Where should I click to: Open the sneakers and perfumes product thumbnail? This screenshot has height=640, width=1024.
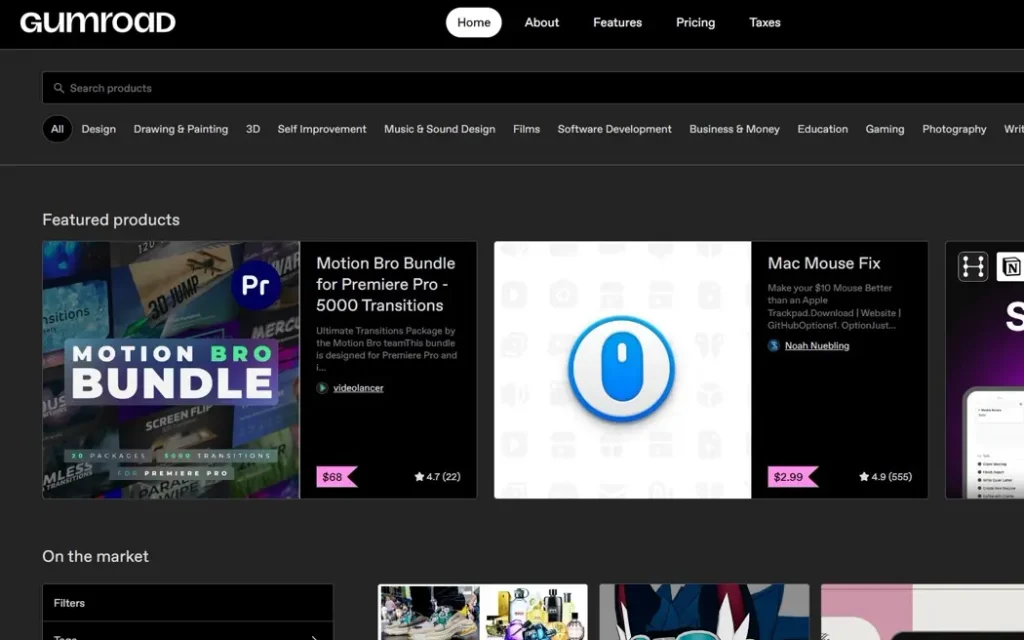click(x=483, y=613)
